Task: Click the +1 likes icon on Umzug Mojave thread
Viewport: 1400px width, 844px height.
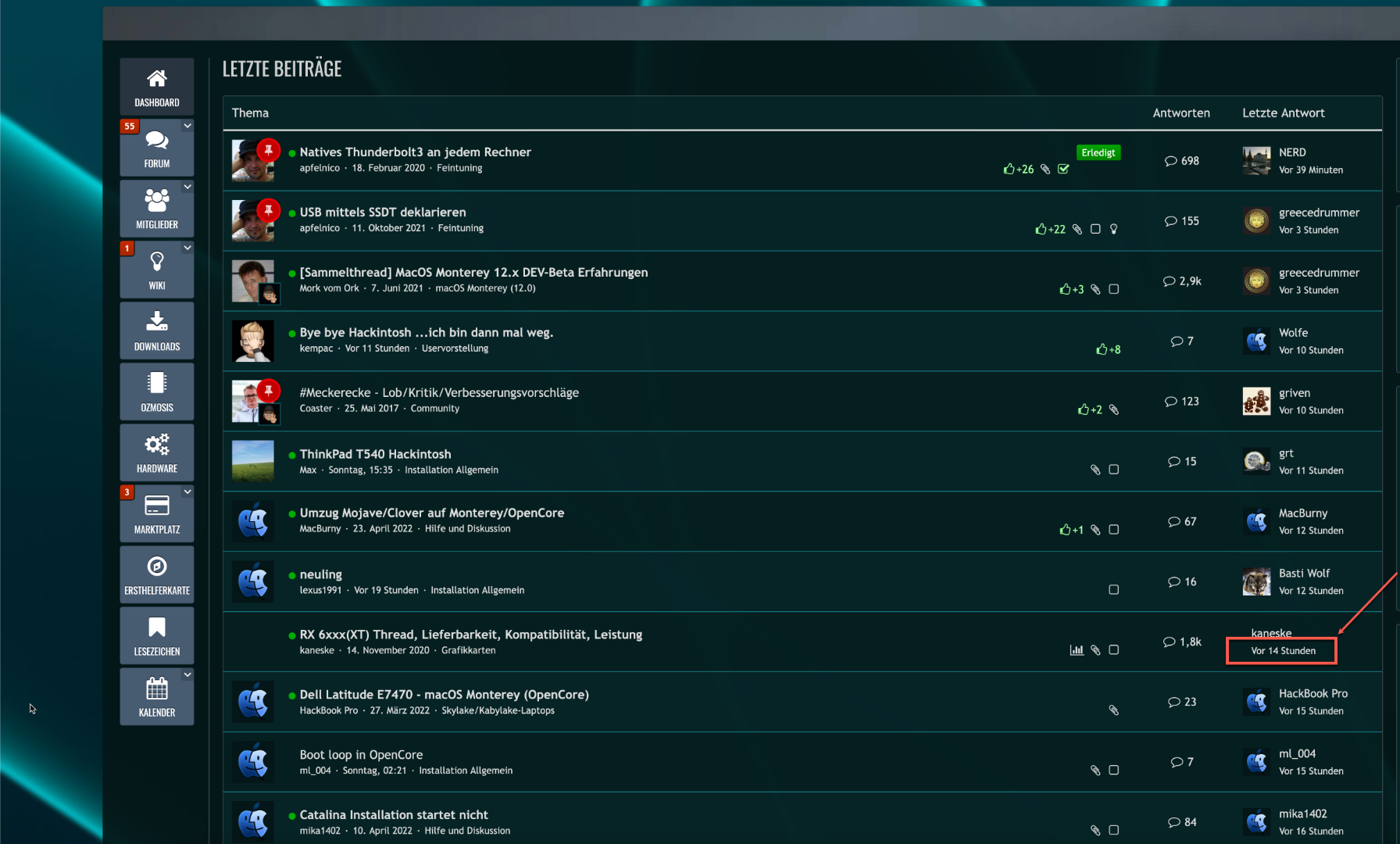Action: (x=1072, y=530)
